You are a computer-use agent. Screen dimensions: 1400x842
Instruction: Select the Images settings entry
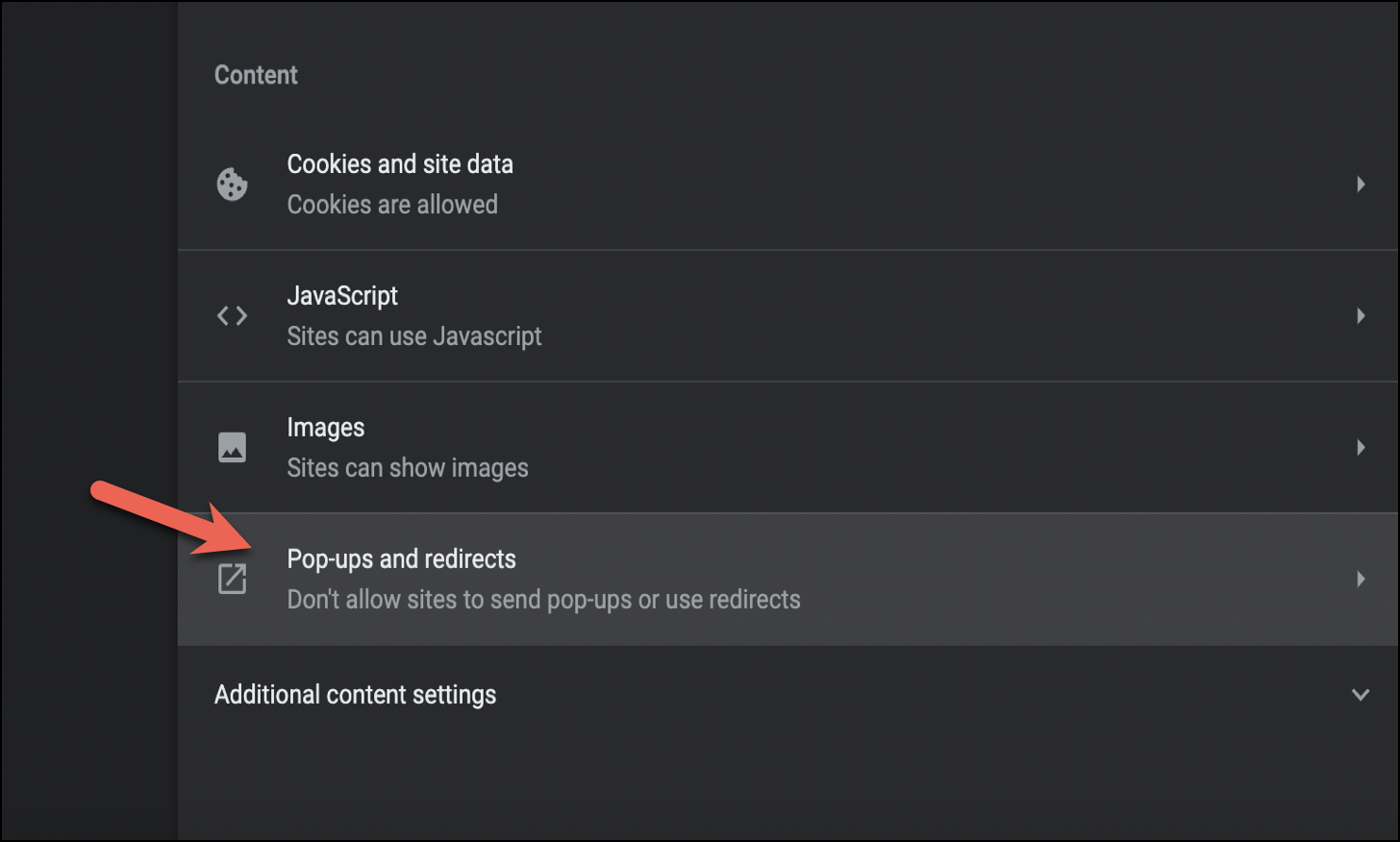point(326,428)
